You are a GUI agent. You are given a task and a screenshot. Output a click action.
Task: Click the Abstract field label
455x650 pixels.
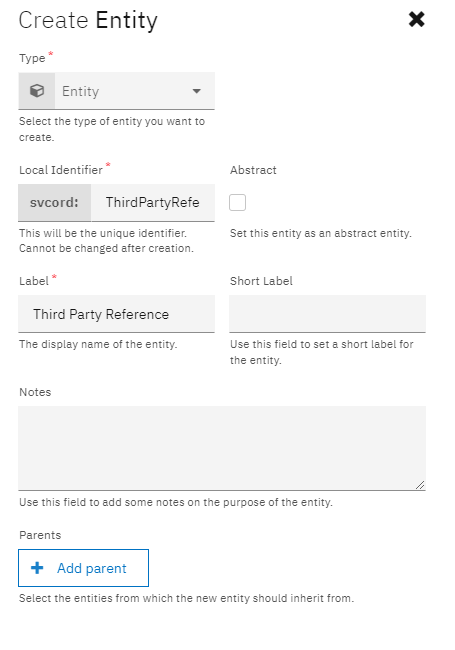(253, 170)
